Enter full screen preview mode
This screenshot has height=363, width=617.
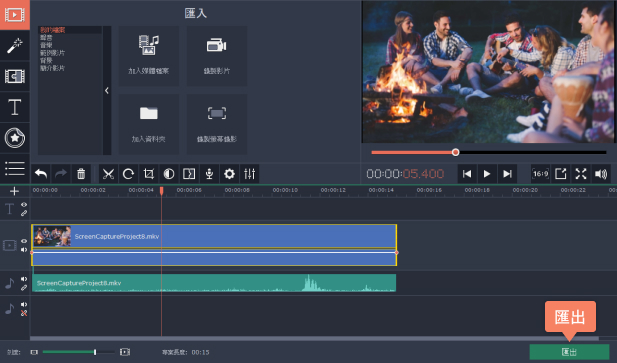(581, 174)
